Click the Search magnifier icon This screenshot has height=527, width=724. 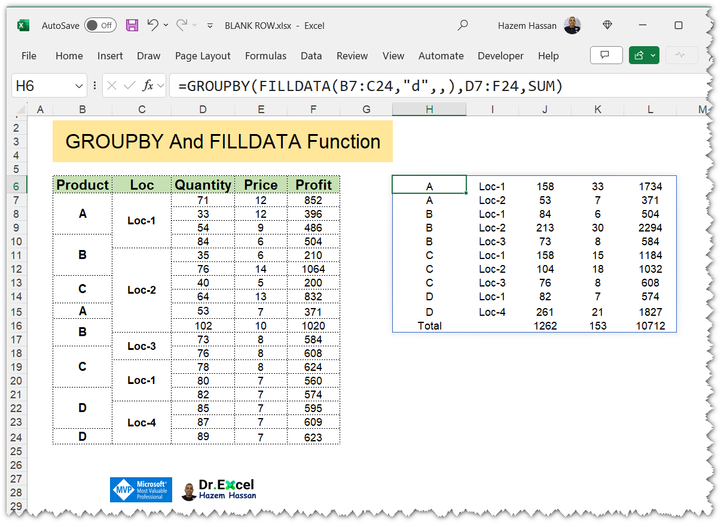[x=463, y=25]
